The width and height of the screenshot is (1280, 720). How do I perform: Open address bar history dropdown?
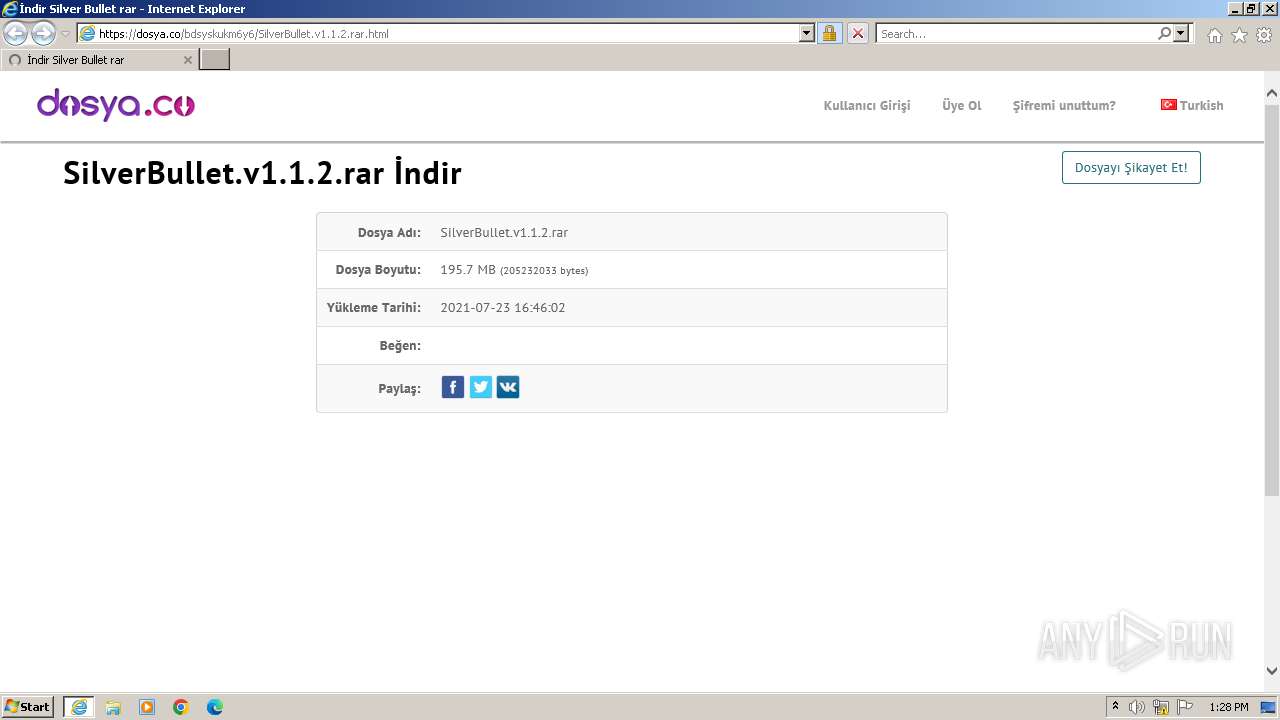pyautogui.click(x=807, y=33)
